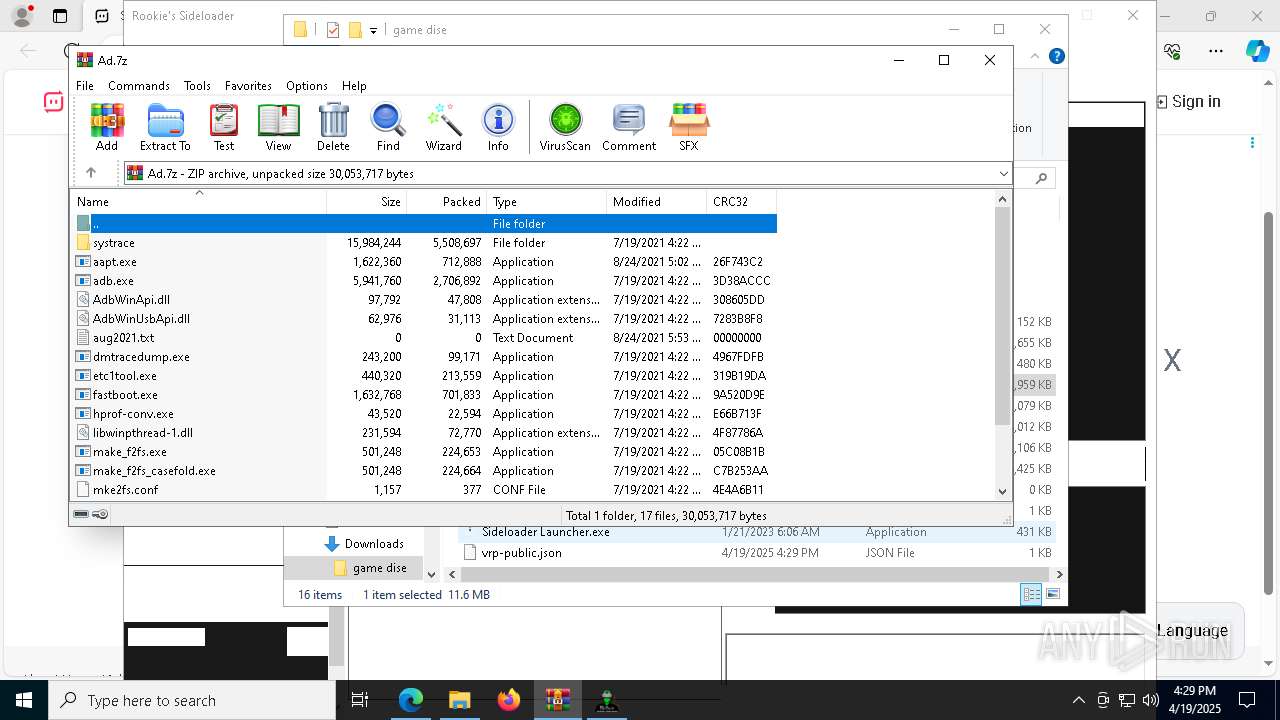Switch Explorer to large icons view
The image size is (1280, 720).
(x=1052, y=595)
